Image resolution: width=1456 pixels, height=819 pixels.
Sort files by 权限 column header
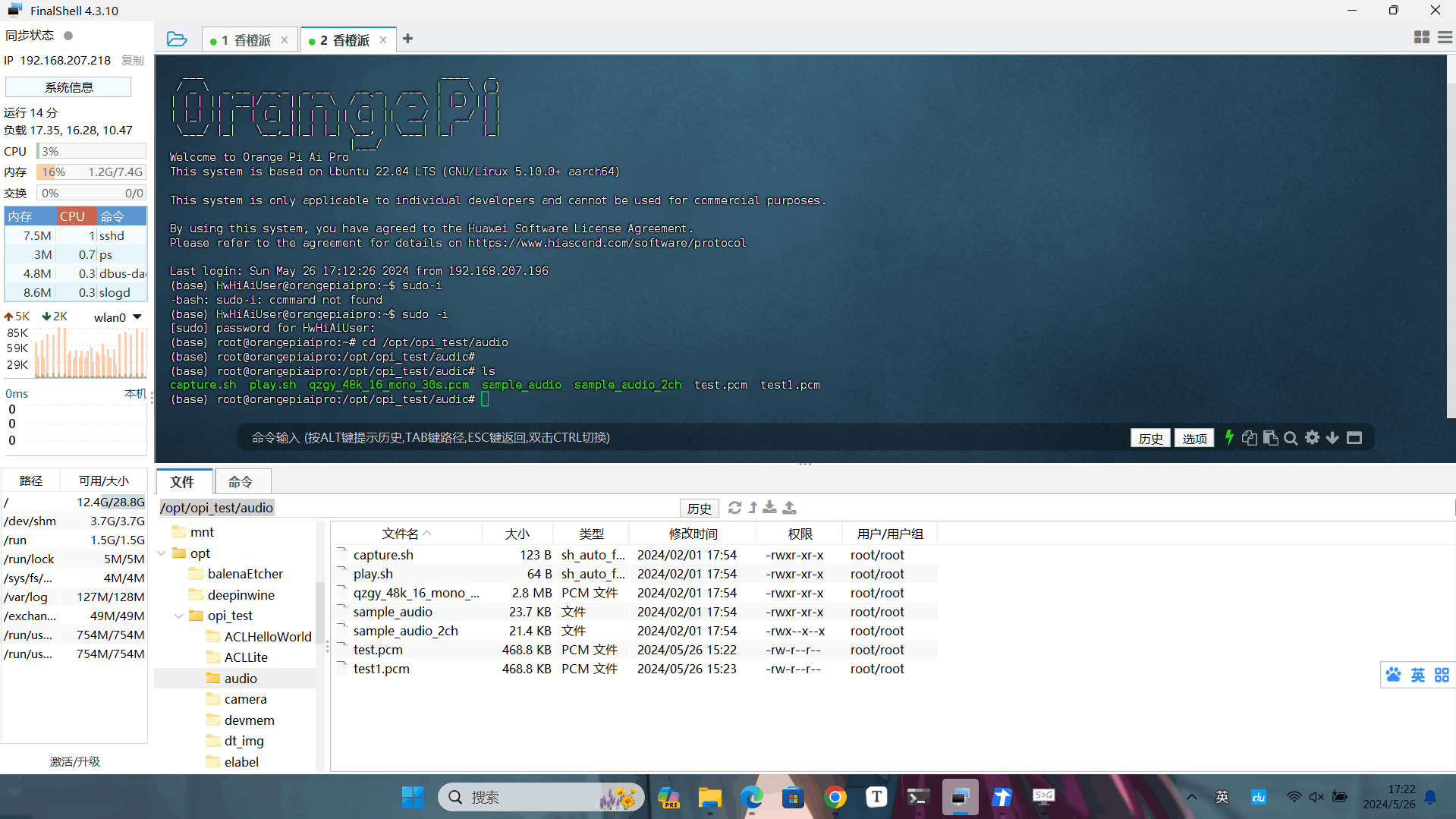click(800, 534)
